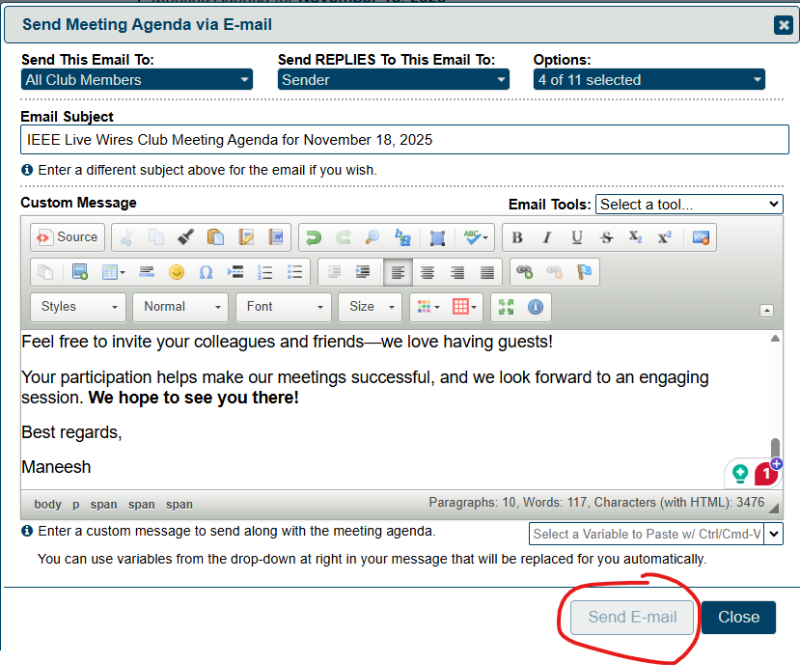
Task: Open the Options 4 of 11 selected dropdown
Action: [649, 80]
